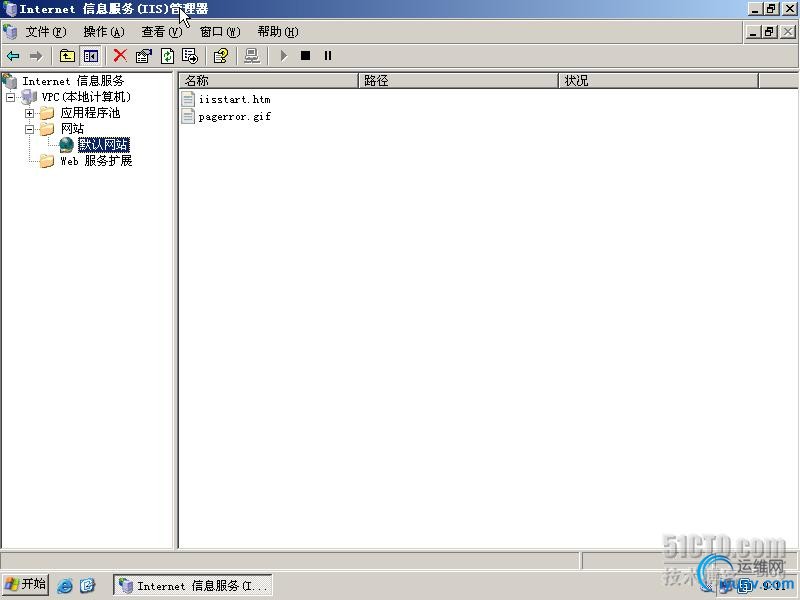Image resolution: width=800 pixels, height=600 pixels.
Task: Select the Web 服务扩展 tree item
Action: coord(96,161)
